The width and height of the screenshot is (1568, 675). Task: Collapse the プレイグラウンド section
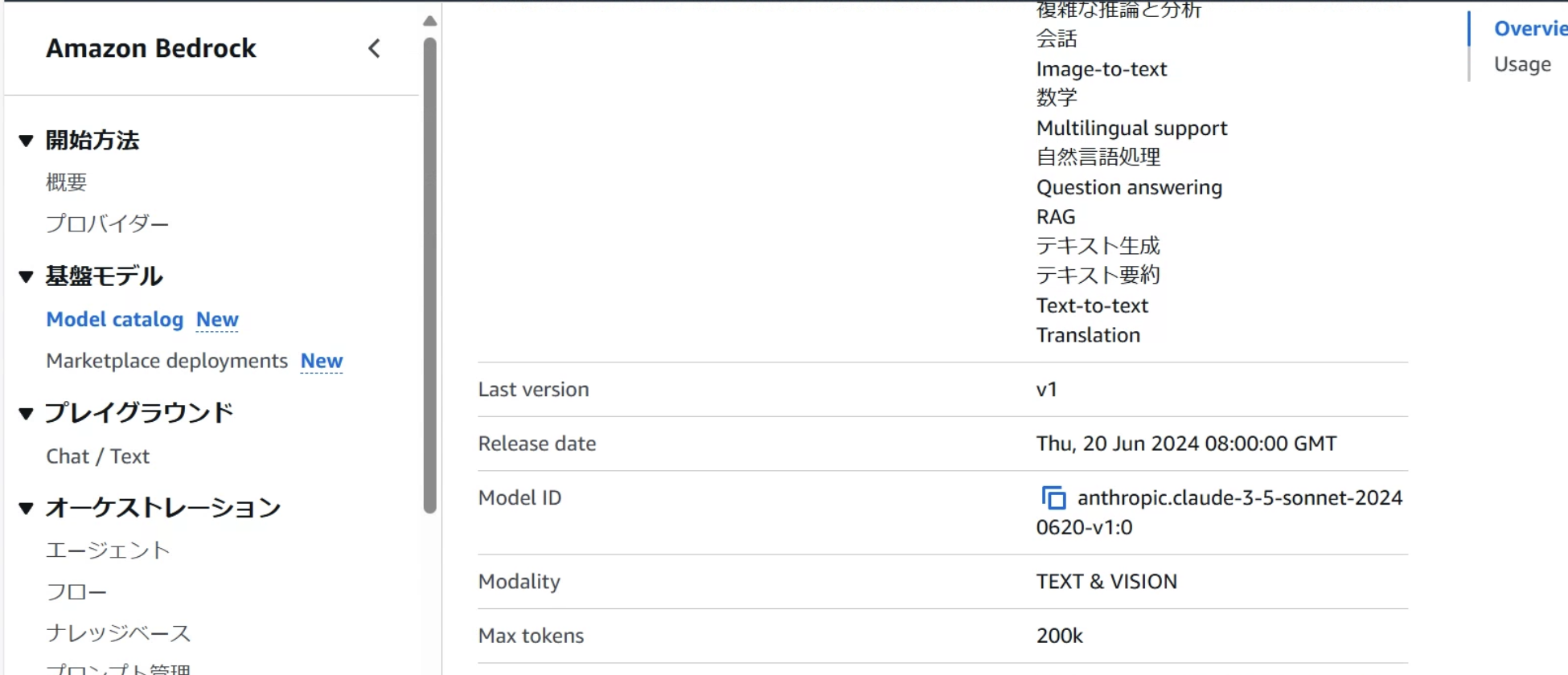point(25,411)
